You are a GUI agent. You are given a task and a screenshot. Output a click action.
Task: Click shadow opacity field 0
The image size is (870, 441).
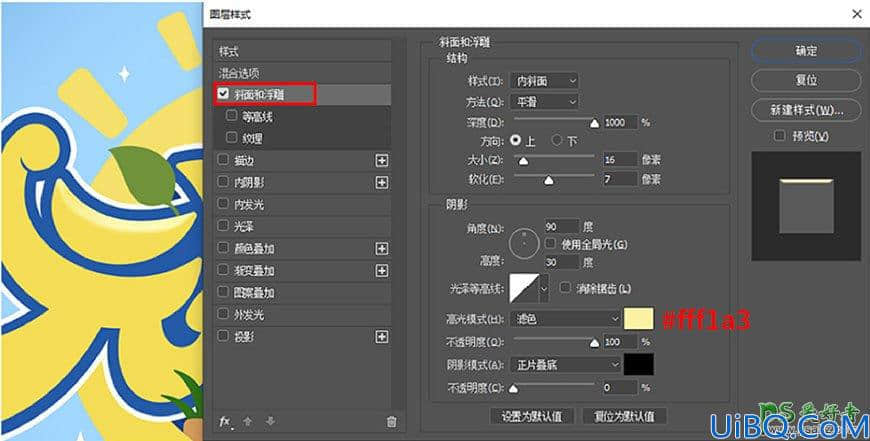coord(620,387)
